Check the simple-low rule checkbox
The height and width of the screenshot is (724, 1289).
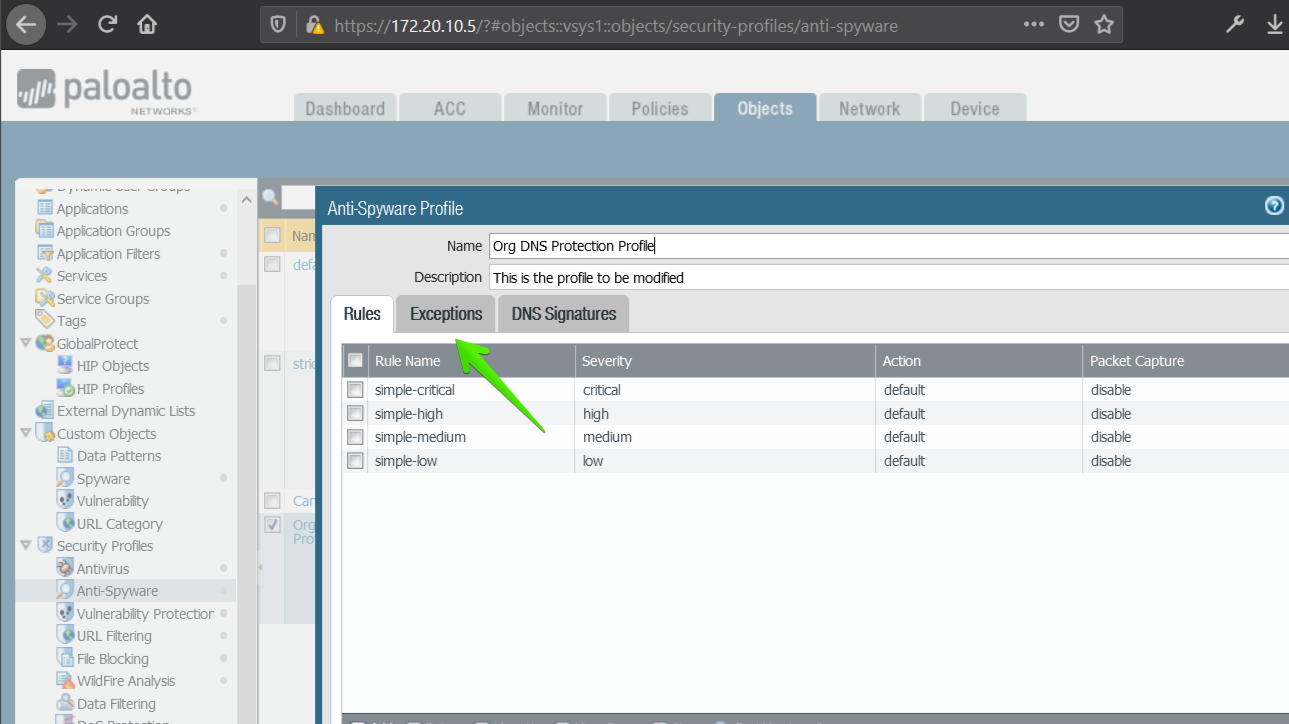(x=355, y=461)
